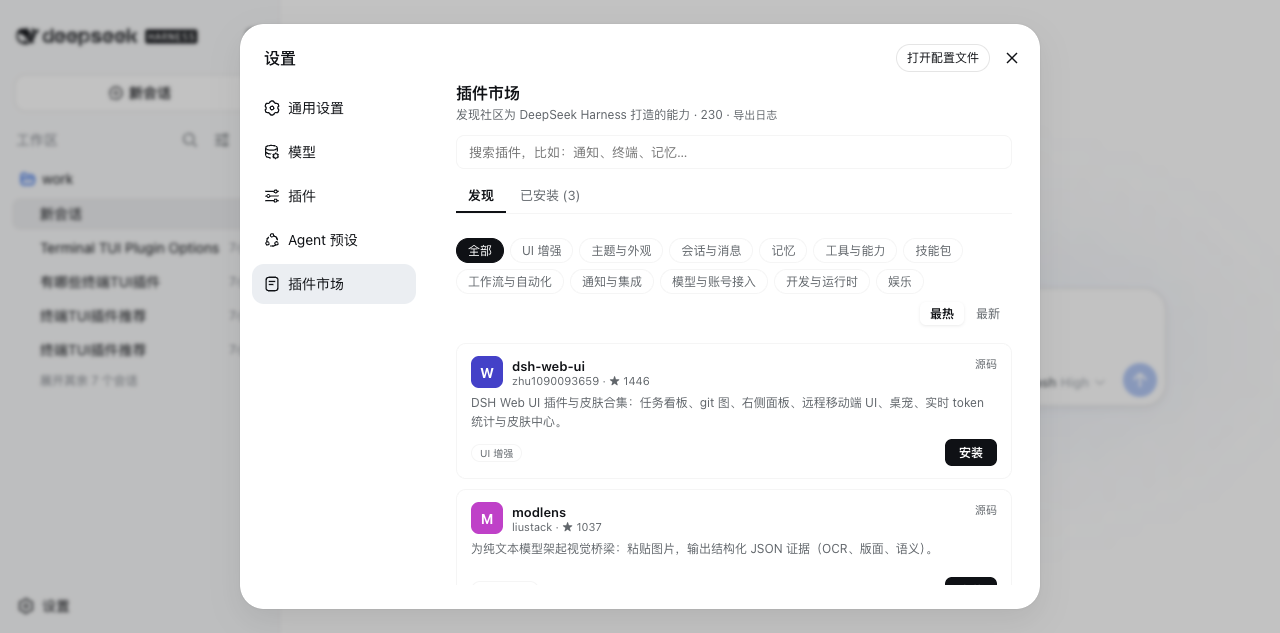The image size is (1280, 633).
Task: Select the 全部 category filter
Action: tap(480, 251)
